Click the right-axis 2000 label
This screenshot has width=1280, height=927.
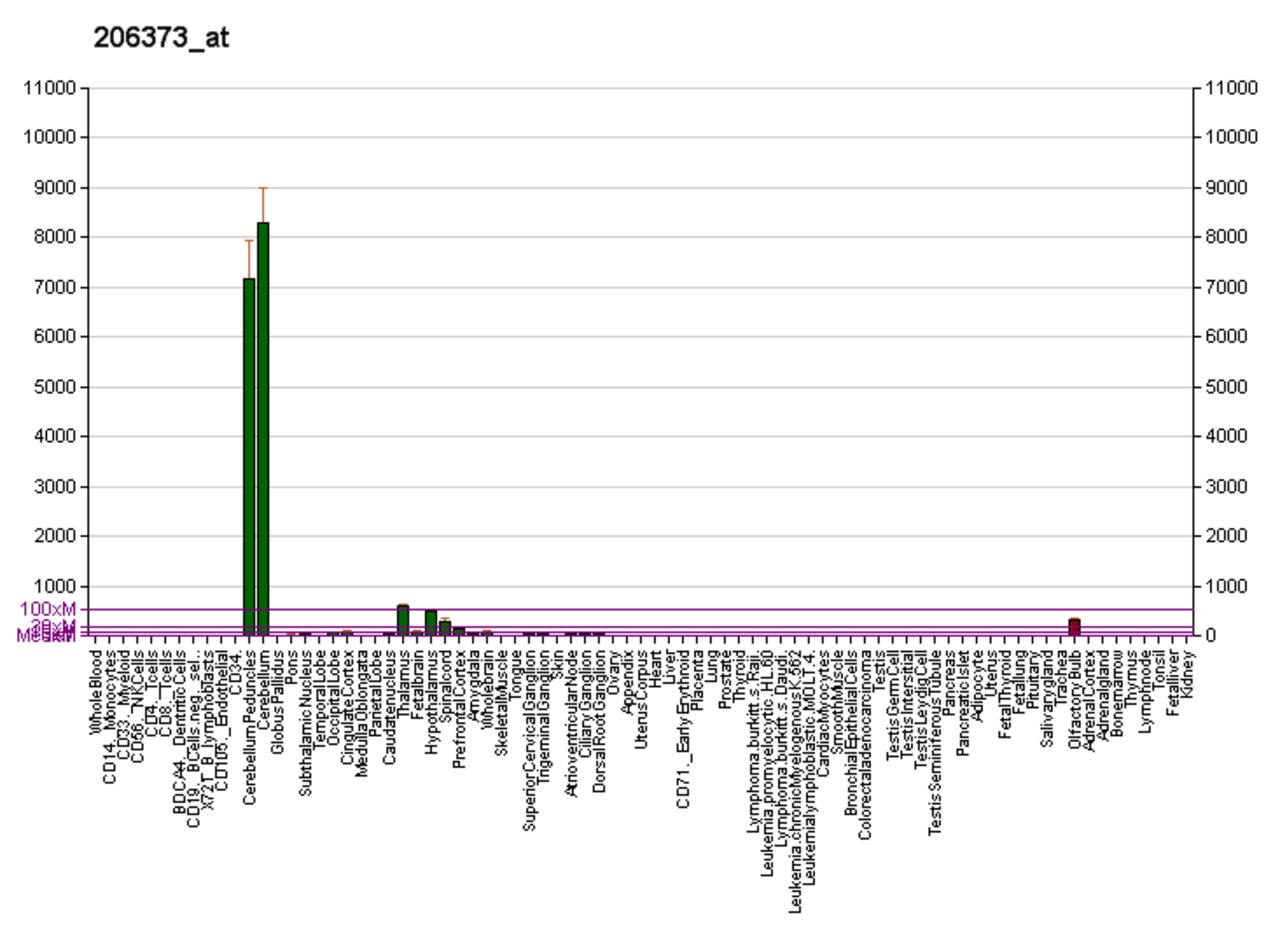coord(1228,536)
